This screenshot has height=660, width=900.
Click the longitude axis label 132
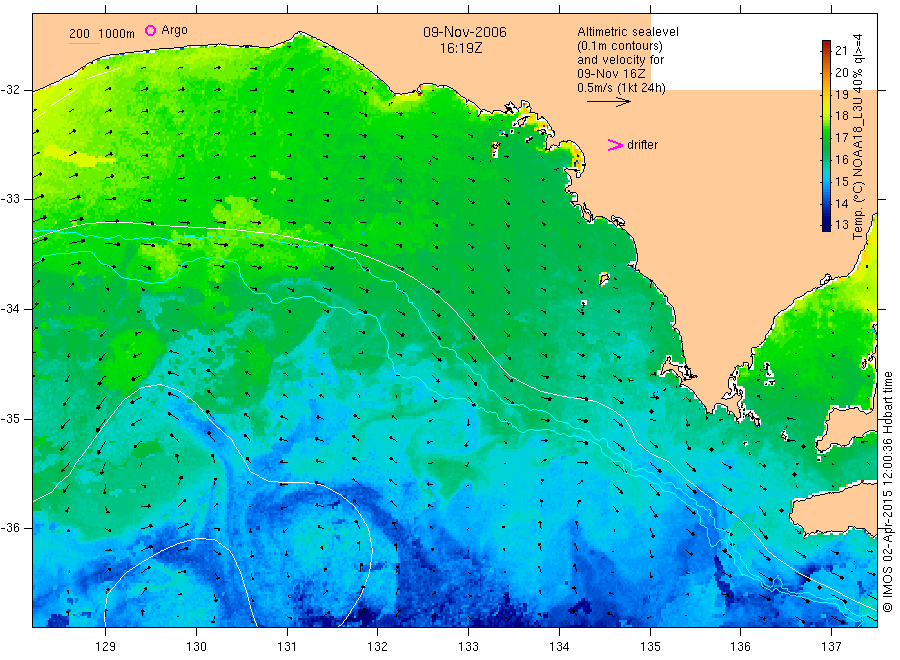(x=378, y=647)
